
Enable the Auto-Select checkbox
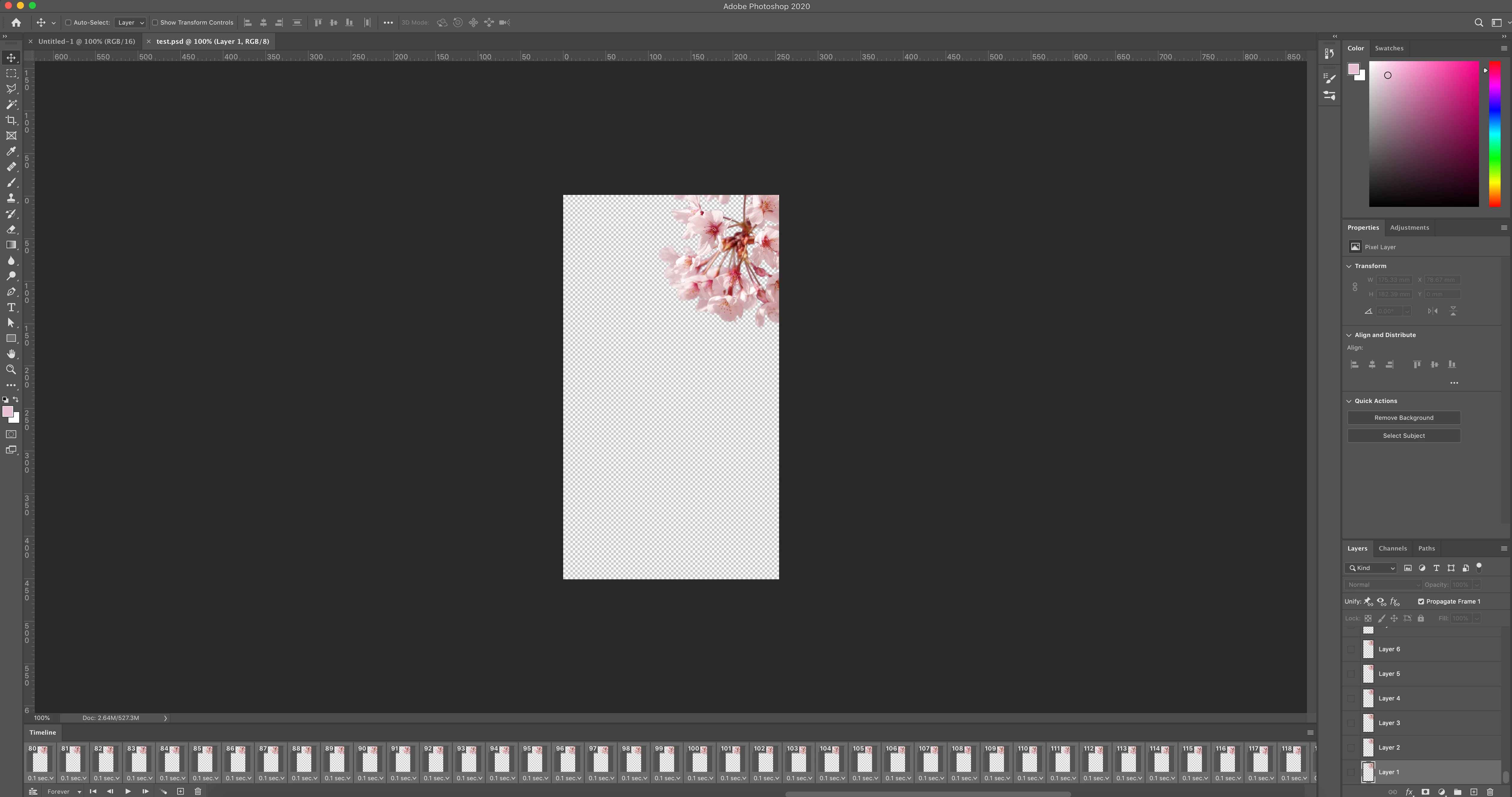pyautogui.click(x=68, y=22)
